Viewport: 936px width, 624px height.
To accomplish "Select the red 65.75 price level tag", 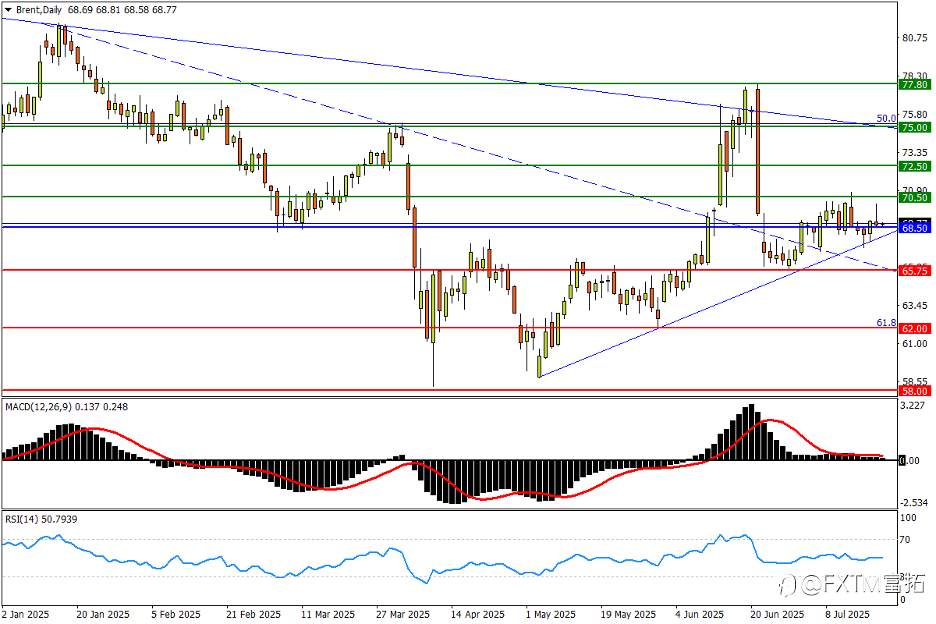I will pyautogui.click(x=915, y=270).
